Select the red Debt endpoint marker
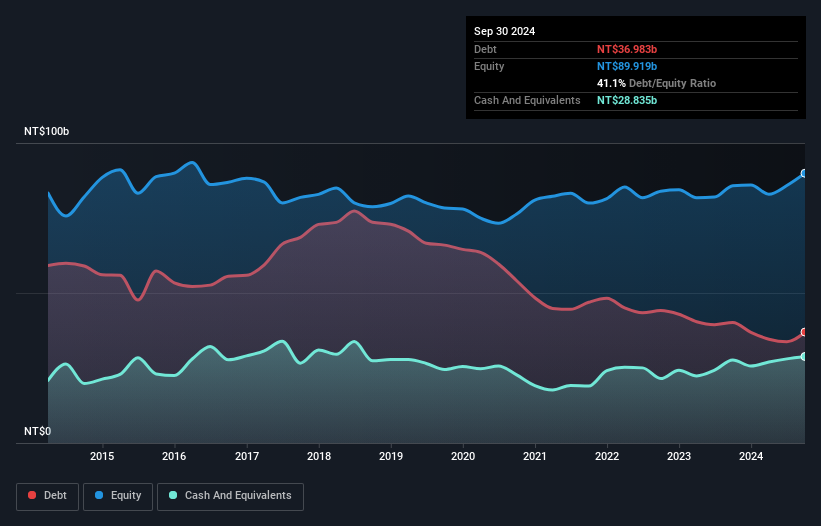Viewport: 821px width, 526px height. (804, 332)
